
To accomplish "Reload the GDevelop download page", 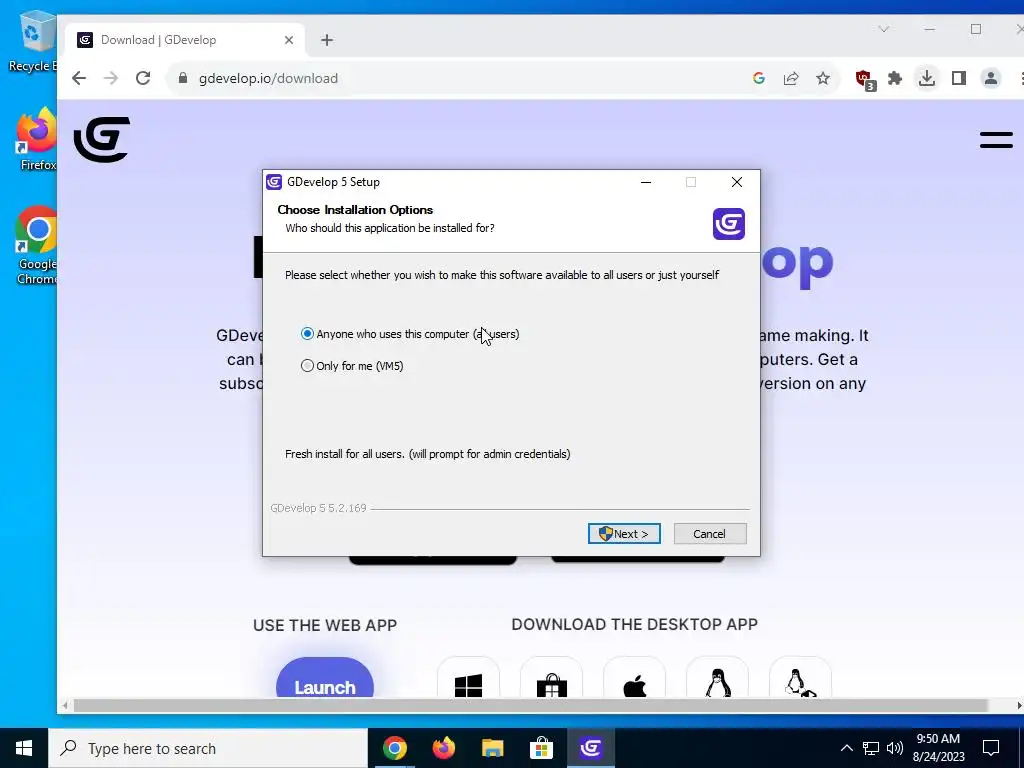I will click(143, 78).
